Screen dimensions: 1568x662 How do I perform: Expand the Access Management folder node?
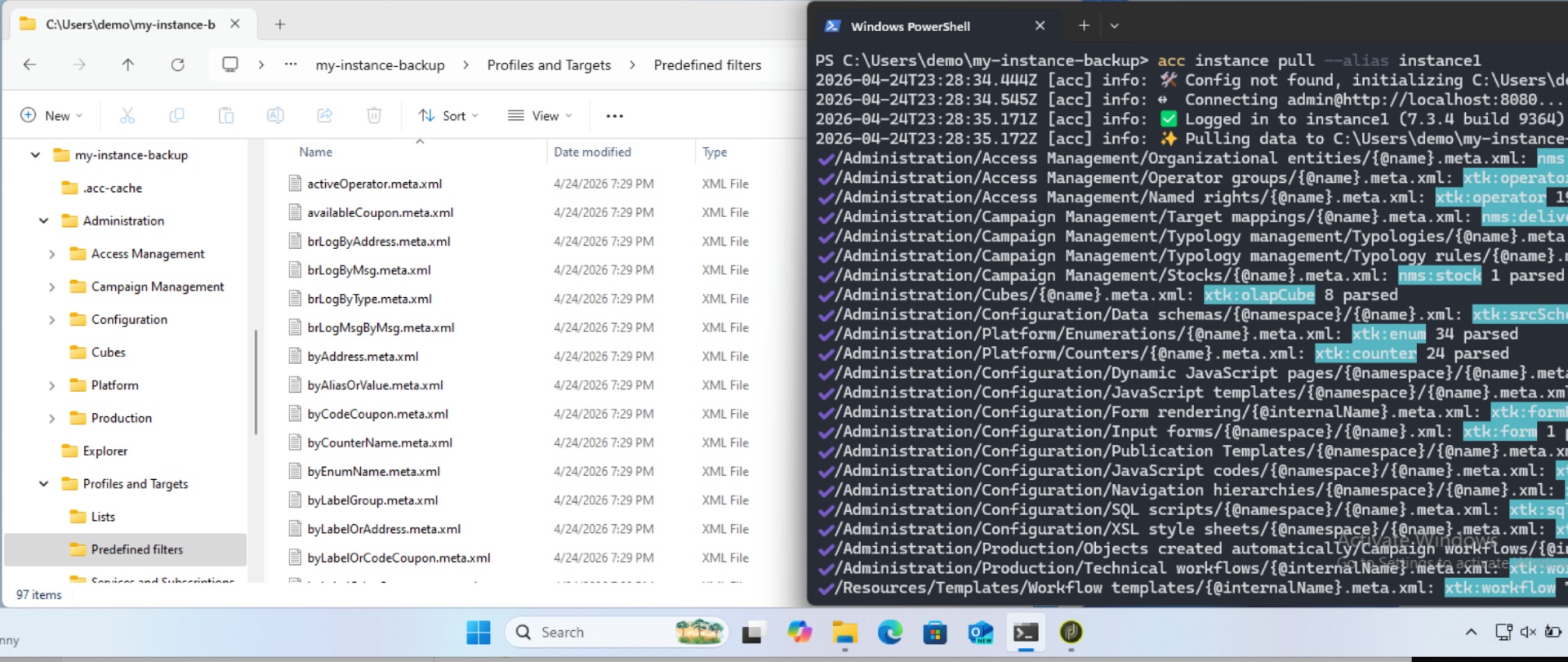point(51,254)
